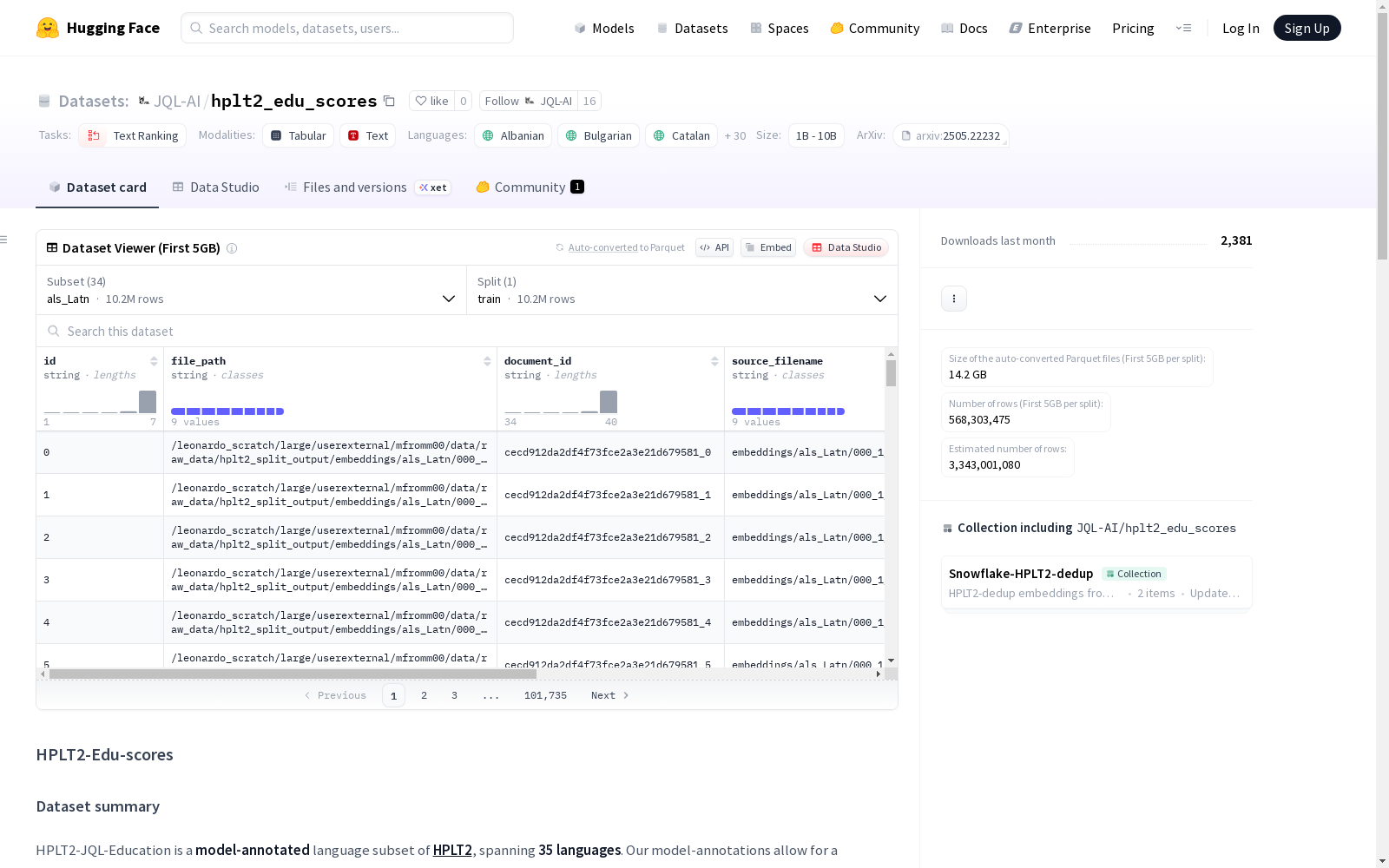1389x868 pixels.
Task: Click the horizontal table scrollbar
Action: 293,674
